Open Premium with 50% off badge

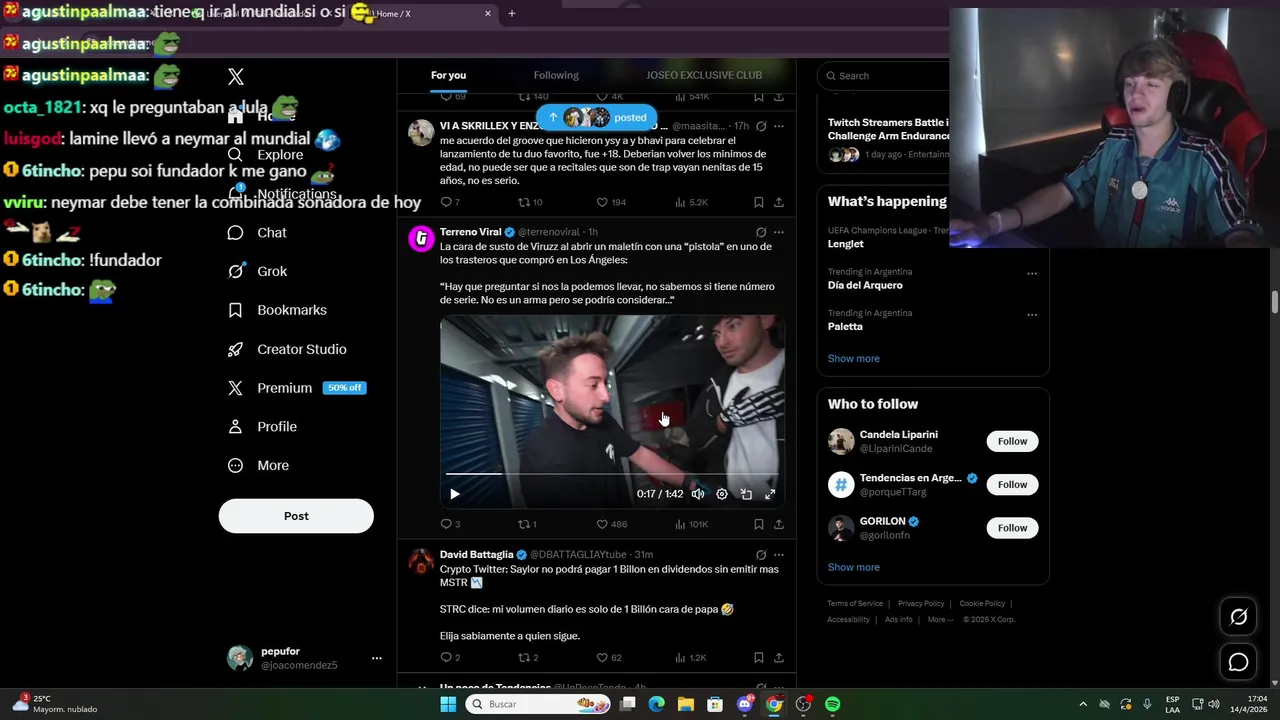(296, 388)
